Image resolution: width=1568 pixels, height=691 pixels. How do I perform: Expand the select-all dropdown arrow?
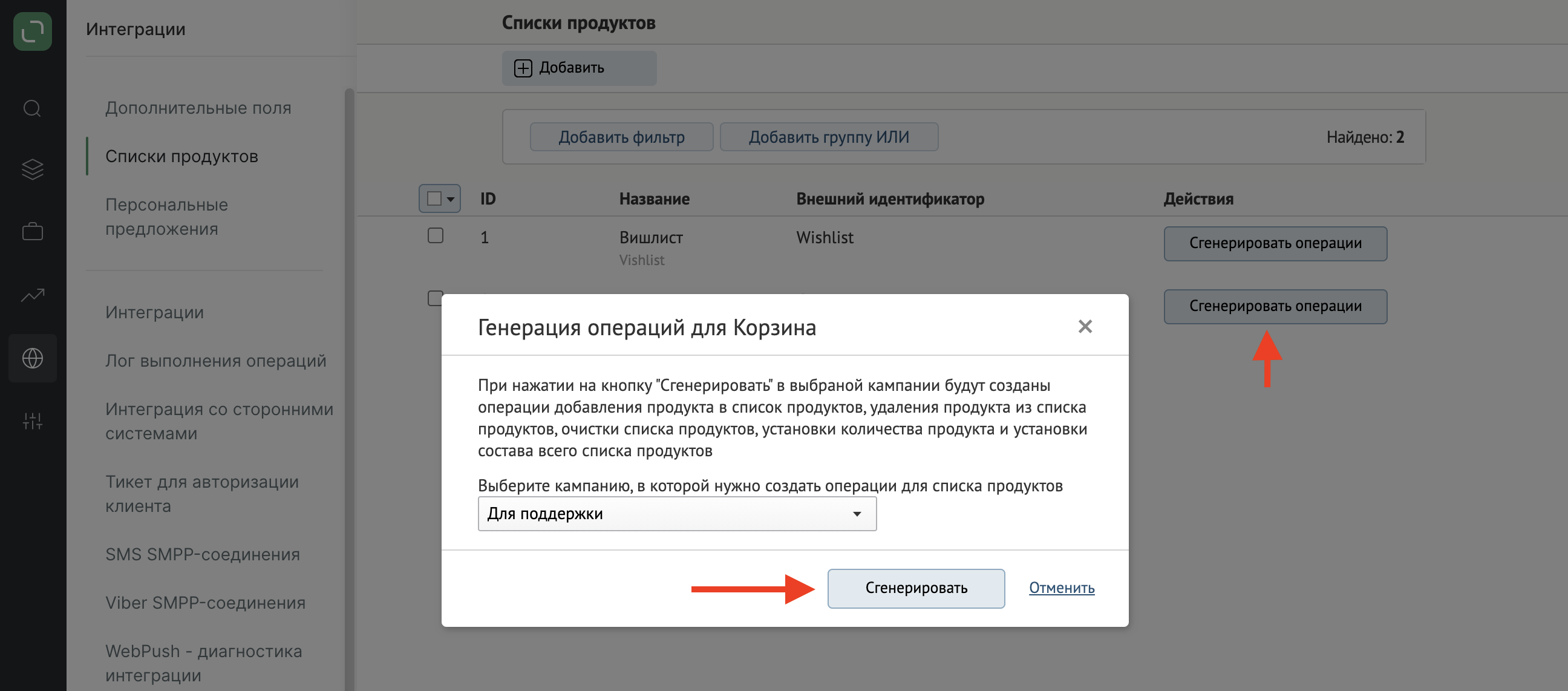tap(451, 199)
